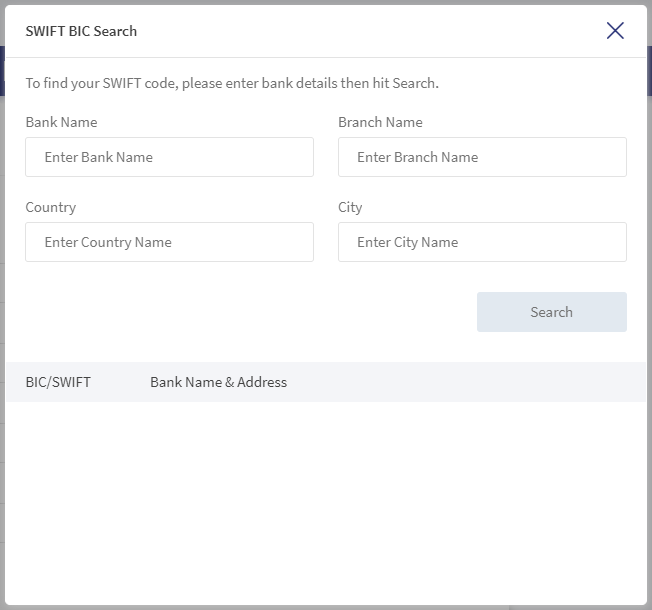Click the Country field label
The height and width of the screenshot is (610, 652).
point(51,207)
